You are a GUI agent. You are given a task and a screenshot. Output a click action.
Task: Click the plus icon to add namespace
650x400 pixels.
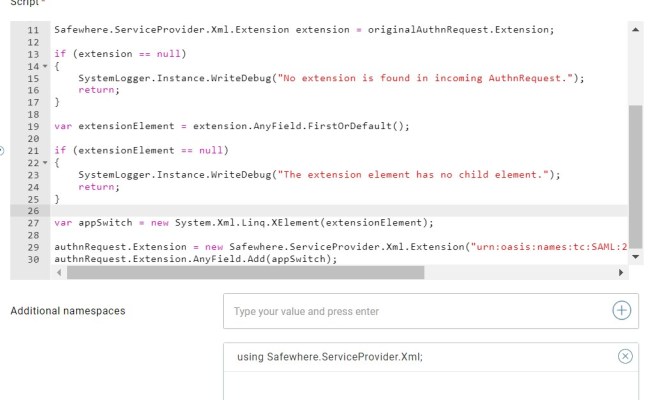click(621, 310)
